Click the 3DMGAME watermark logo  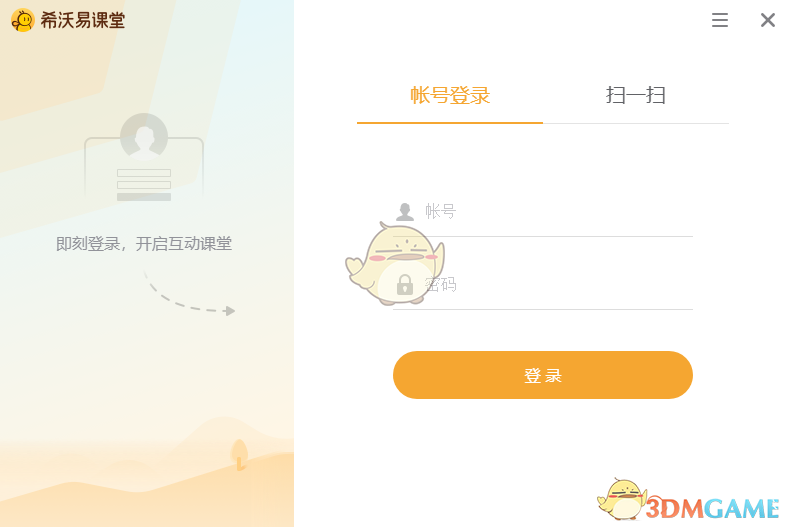(712, 508)
